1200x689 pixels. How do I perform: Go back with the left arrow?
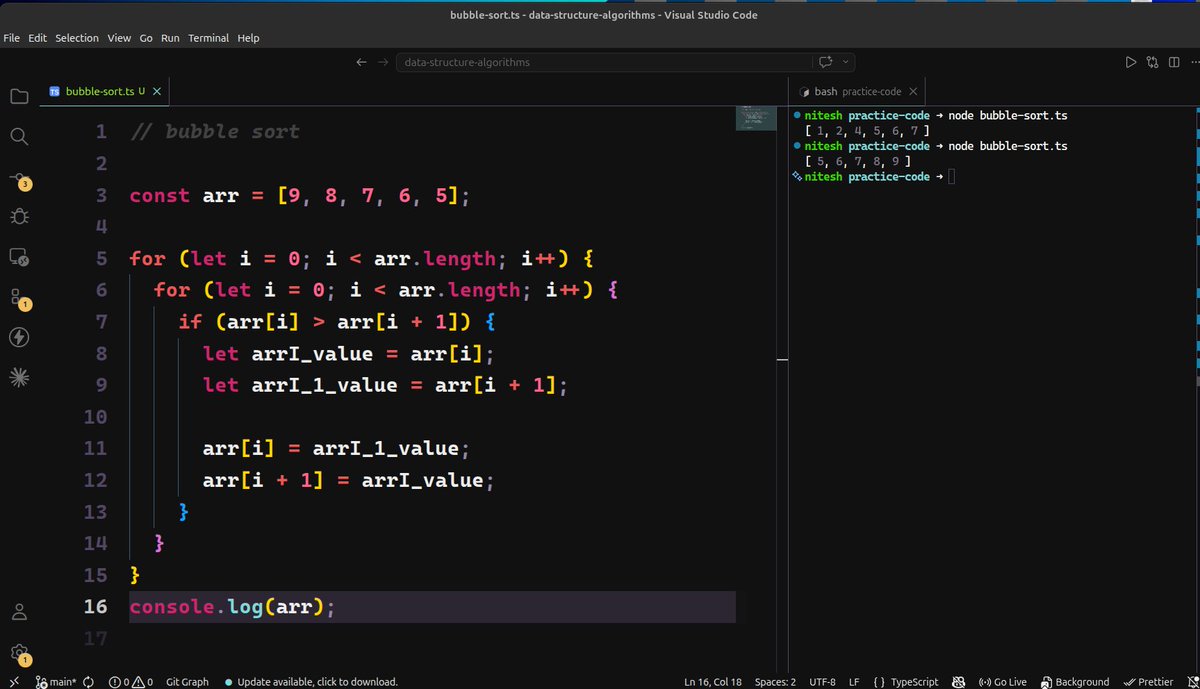coord(362,62)
